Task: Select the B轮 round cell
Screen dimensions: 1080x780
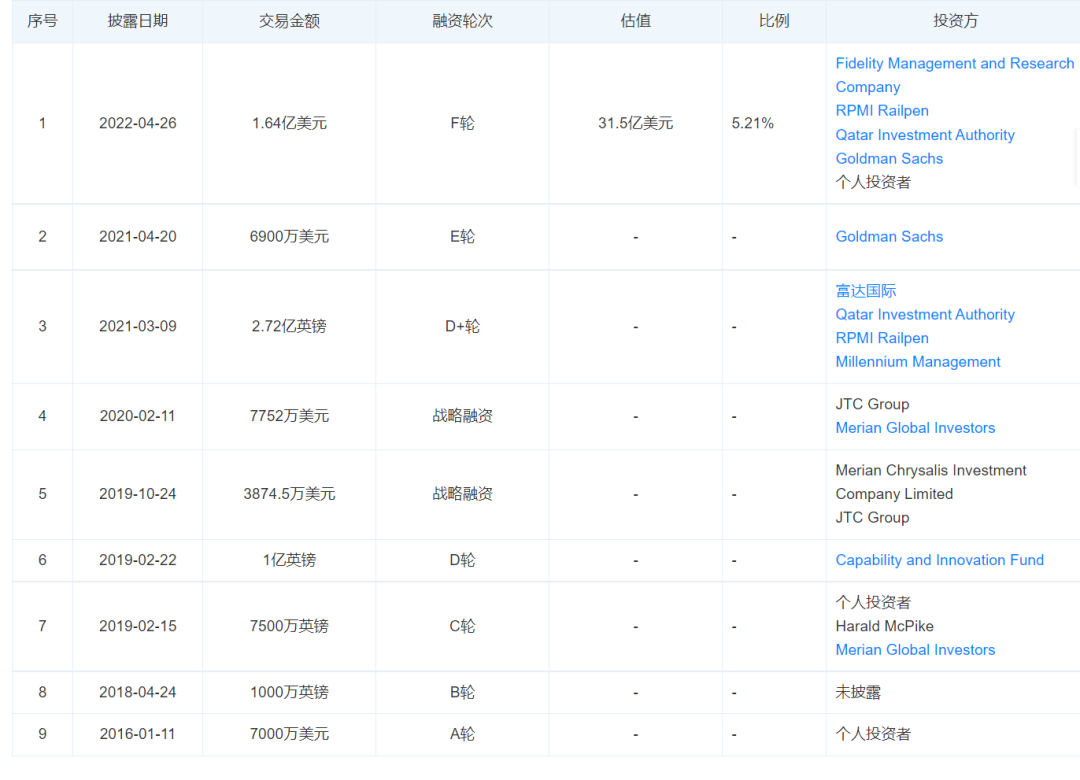Action: 462,692
